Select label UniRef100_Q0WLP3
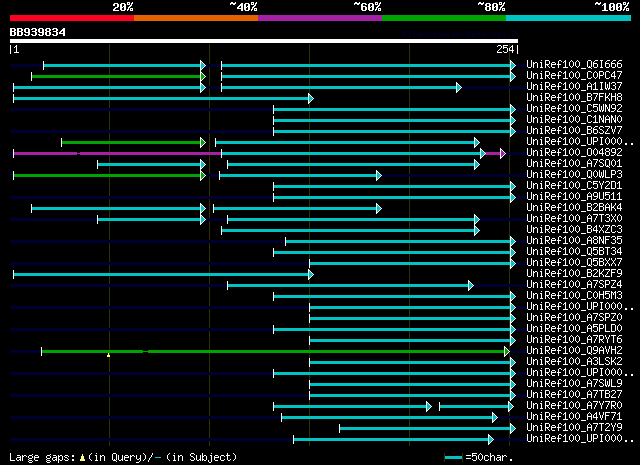 574,175
